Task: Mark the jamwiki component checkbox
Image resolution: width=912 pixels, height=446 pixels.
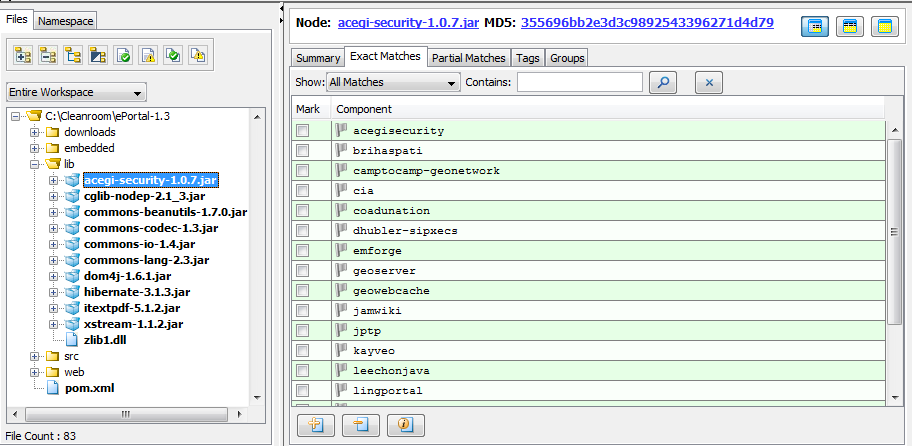Action: tap(303, 311)
